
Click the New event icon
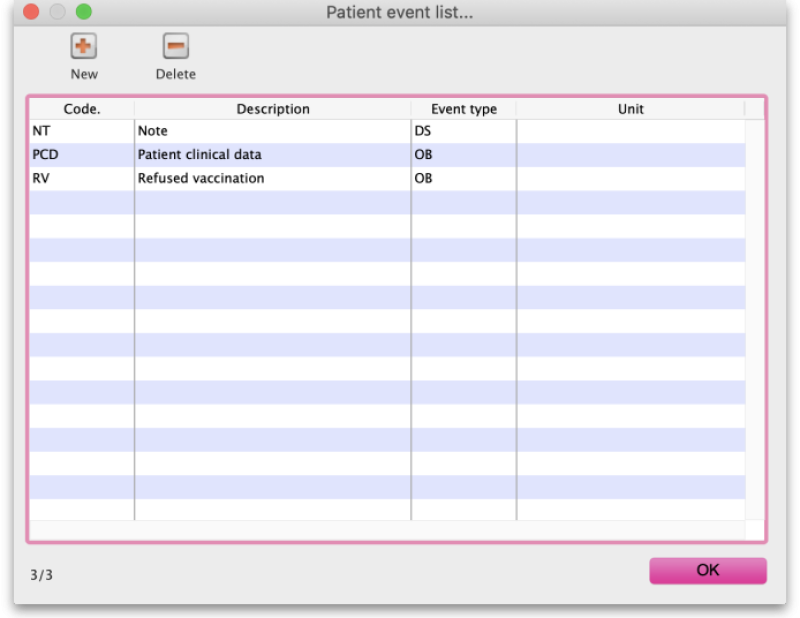pos(84,46)
